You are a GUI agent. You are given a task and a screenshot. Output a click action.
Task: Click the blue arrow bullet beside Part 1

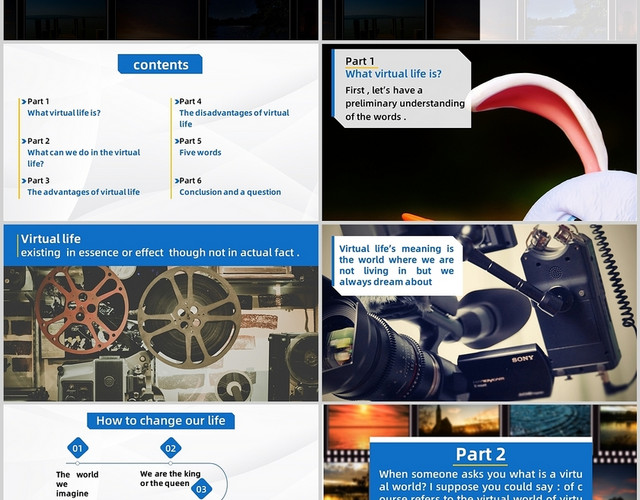click(x=24, y=102)
